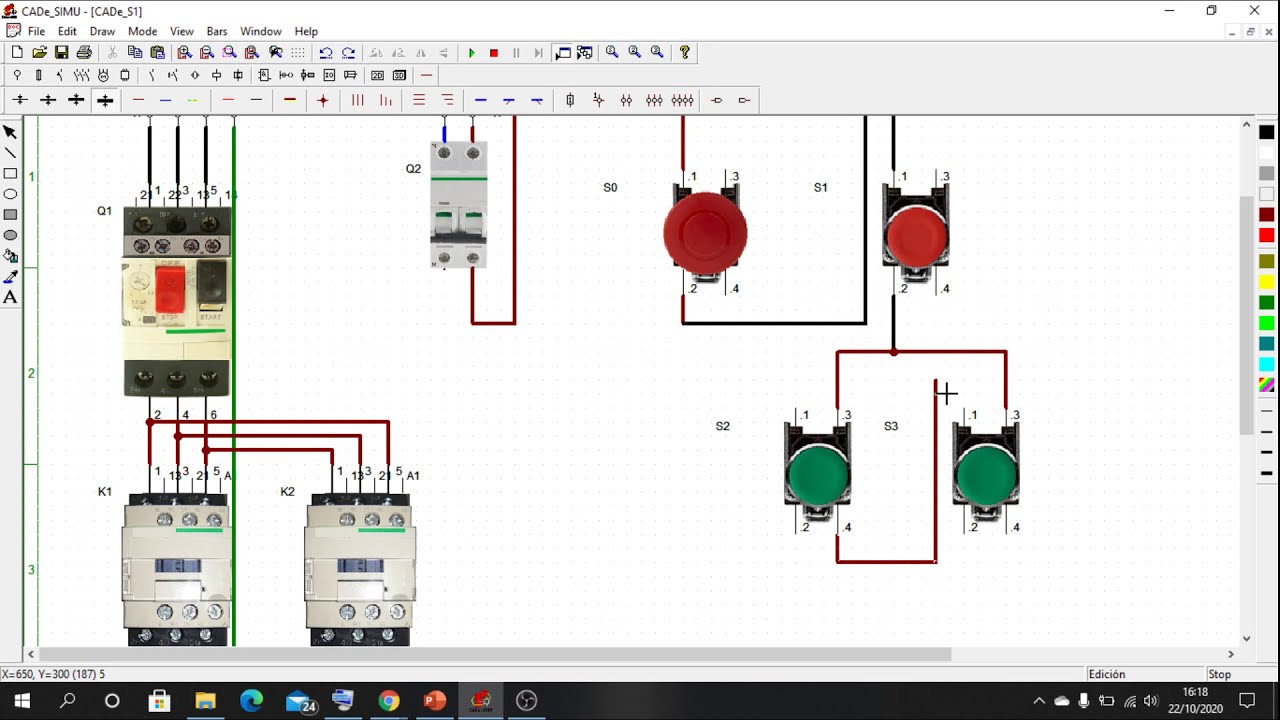The image size is (1280, 720).
Task: Click the yellow help question mark icon
Action: point(685,52)
